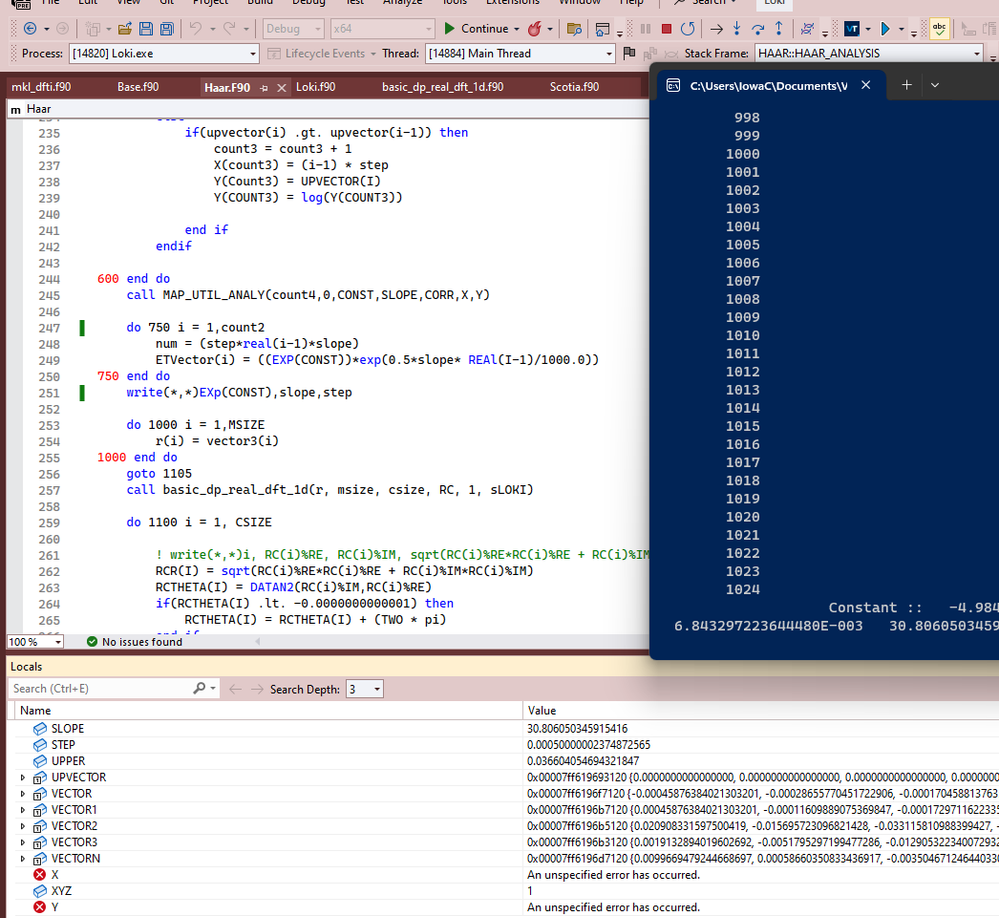Click the Haar module navigation bar

click(x=328, y=109)
